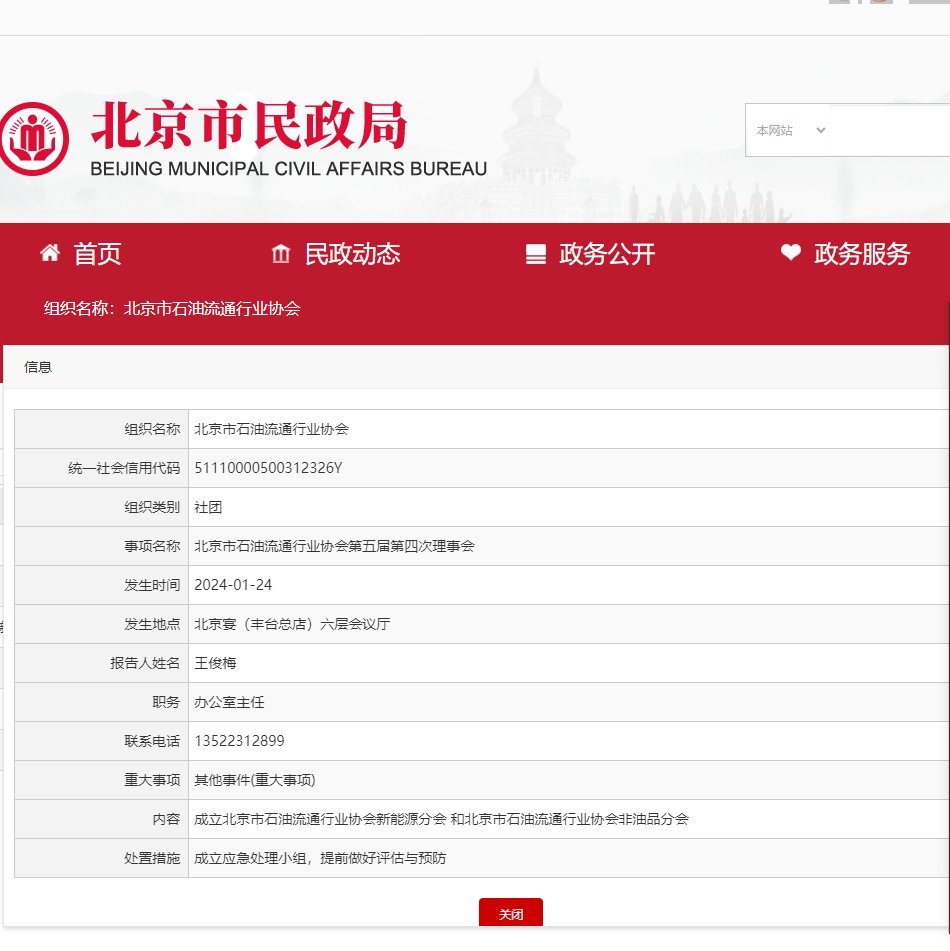Select organization category value 社团
This screenshot has height=951, width=950.
(x=208, y=507)
